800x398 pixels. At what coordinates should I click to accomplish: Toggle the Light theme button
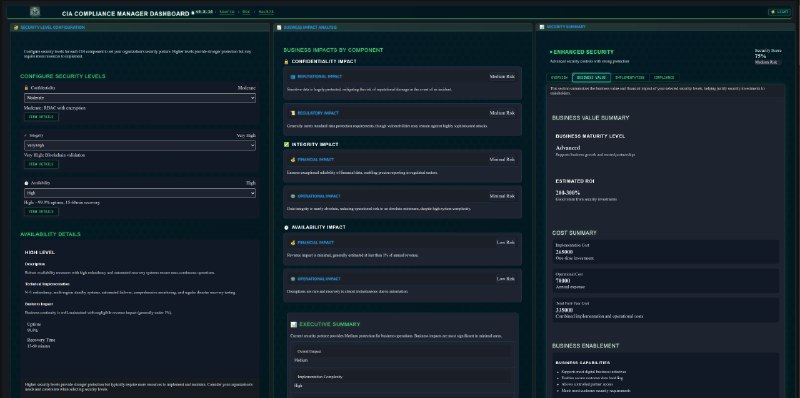[x=779, y=12]
